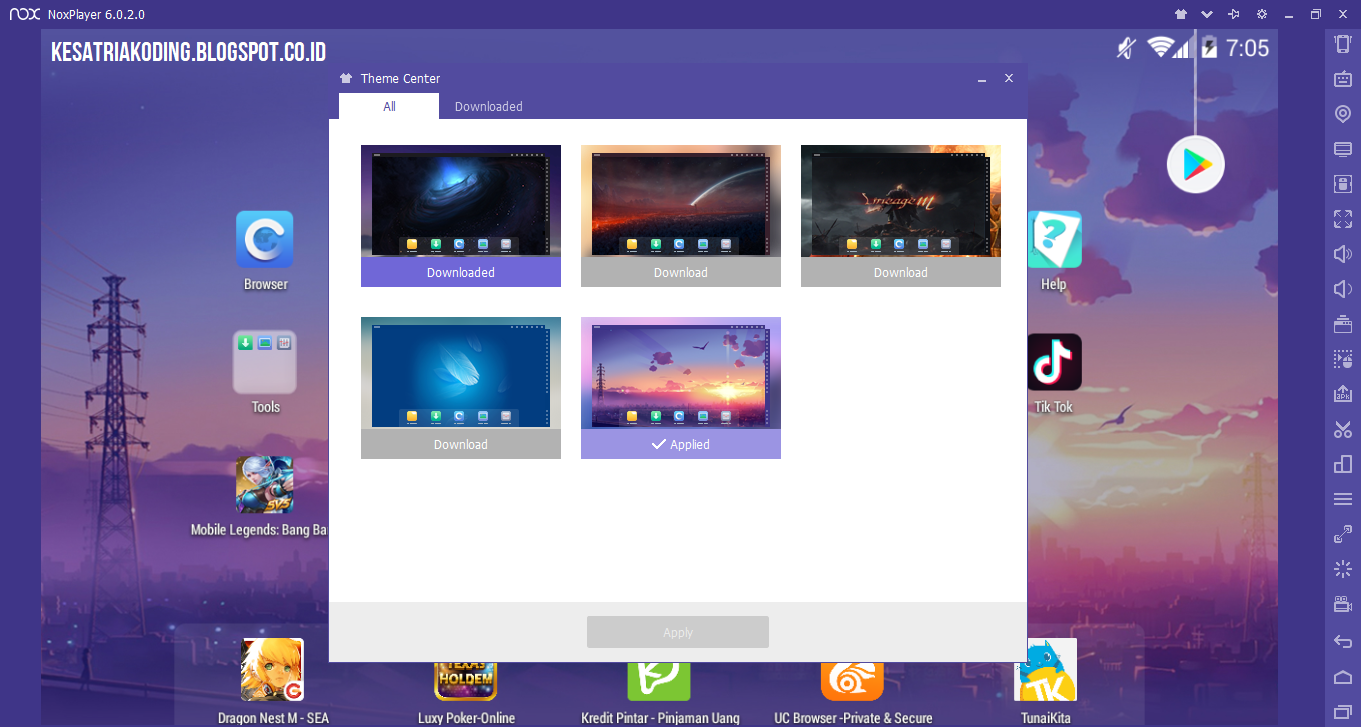Open the virtual location pin icon
1361x727 pixels.
click(x=1343, y=114)
